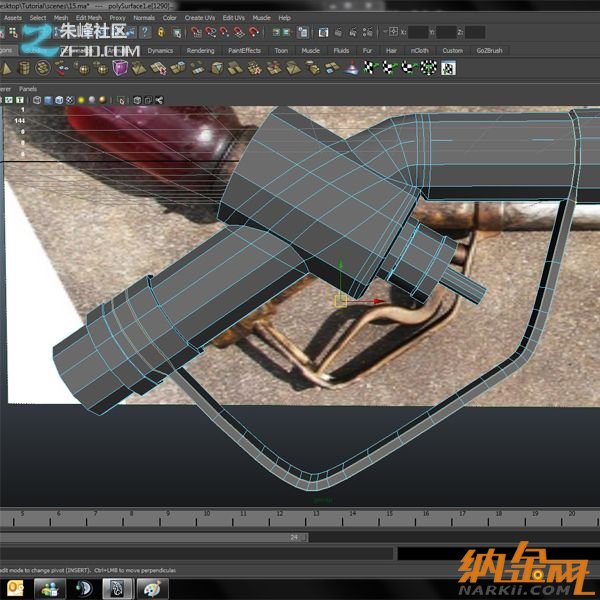
Task: Click the render current frame icon
Action: [338, 33]
